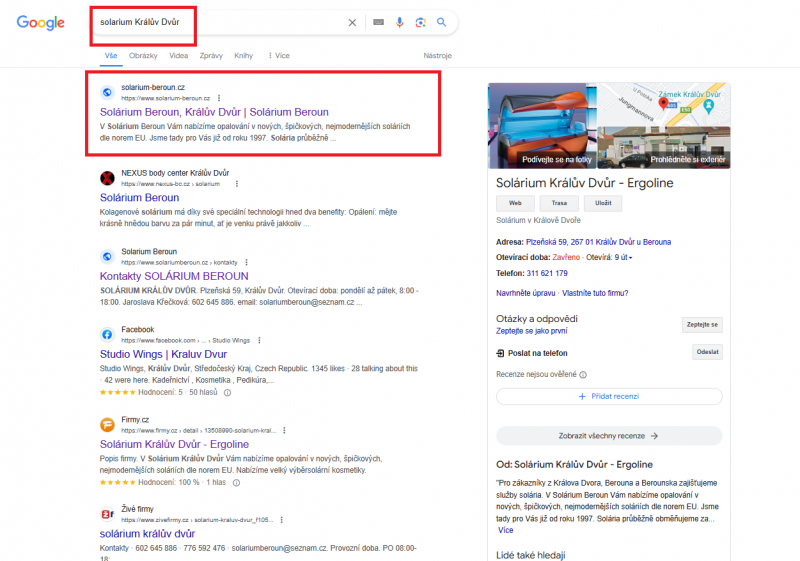Open address link Plzeňská 59, 267 01 Králův Dvůr
Viewport: 800px width, 561px height.
pyautogui.click(x=598, y=242)
